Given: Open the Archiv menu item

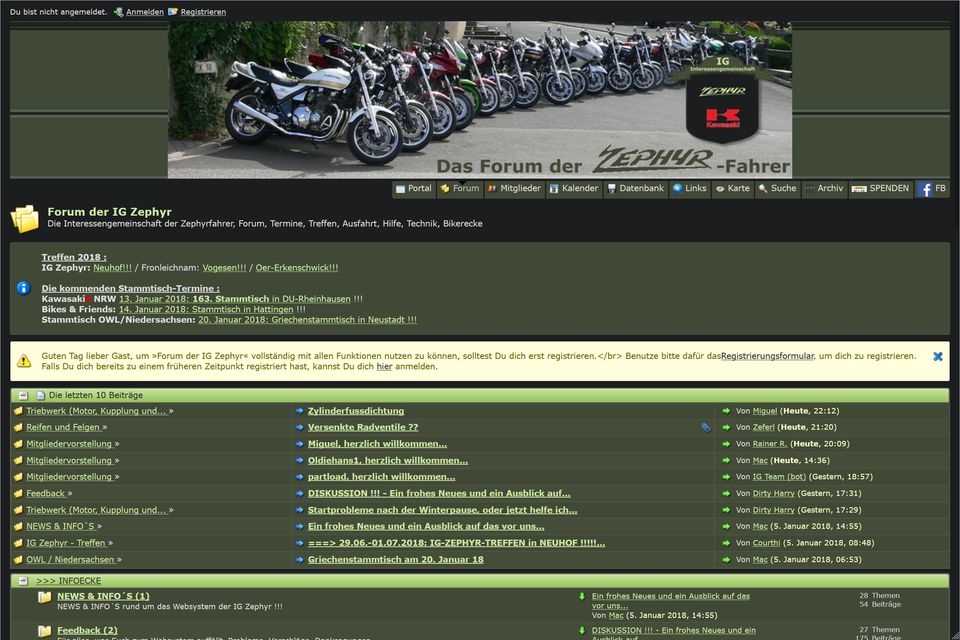Looking at the screenshot, I should point(824,189).
